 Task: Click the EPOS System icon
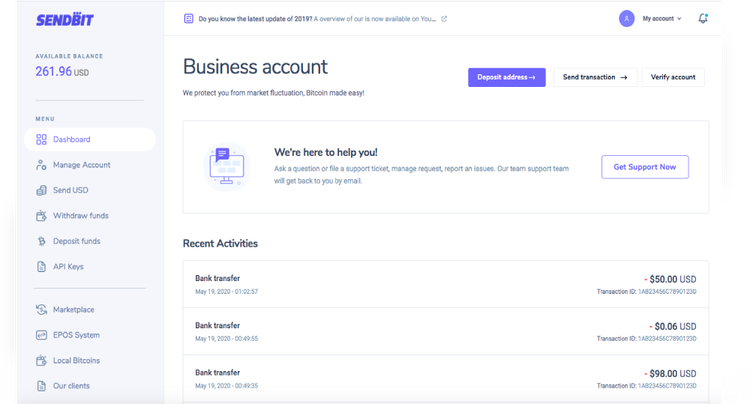pos(41,335)
